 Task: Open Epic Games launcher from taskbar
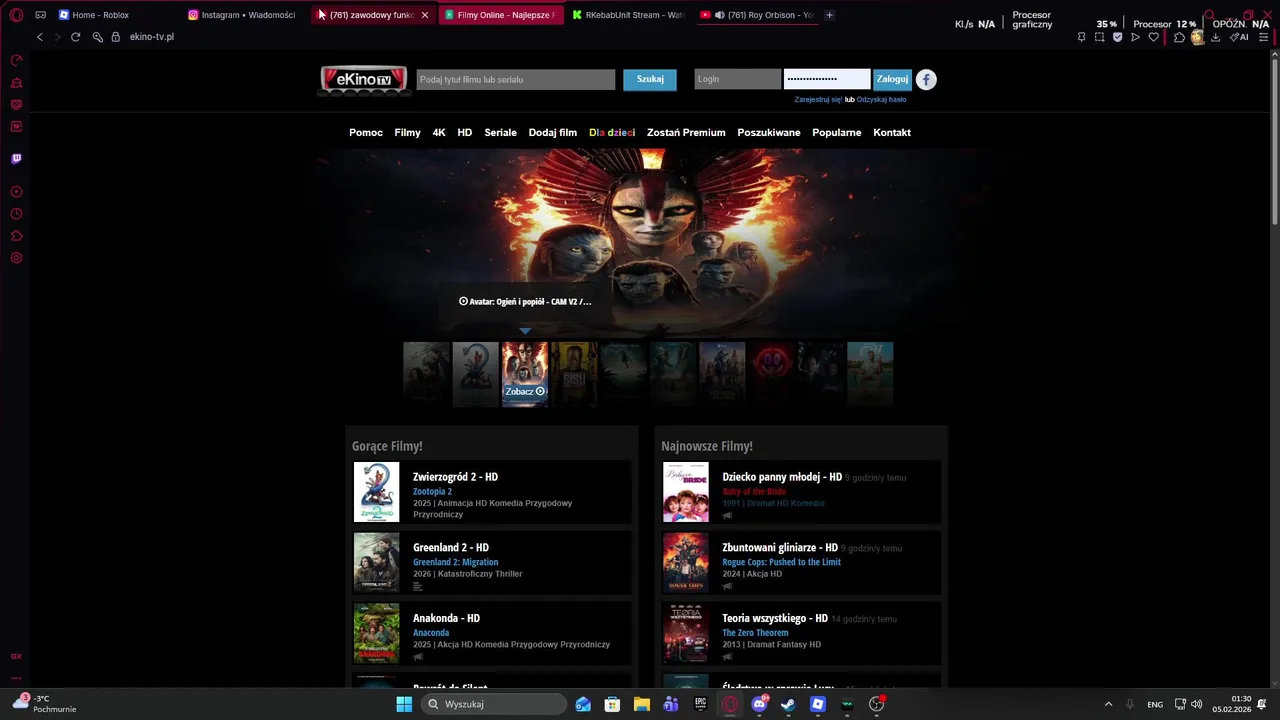pos(700,704)
